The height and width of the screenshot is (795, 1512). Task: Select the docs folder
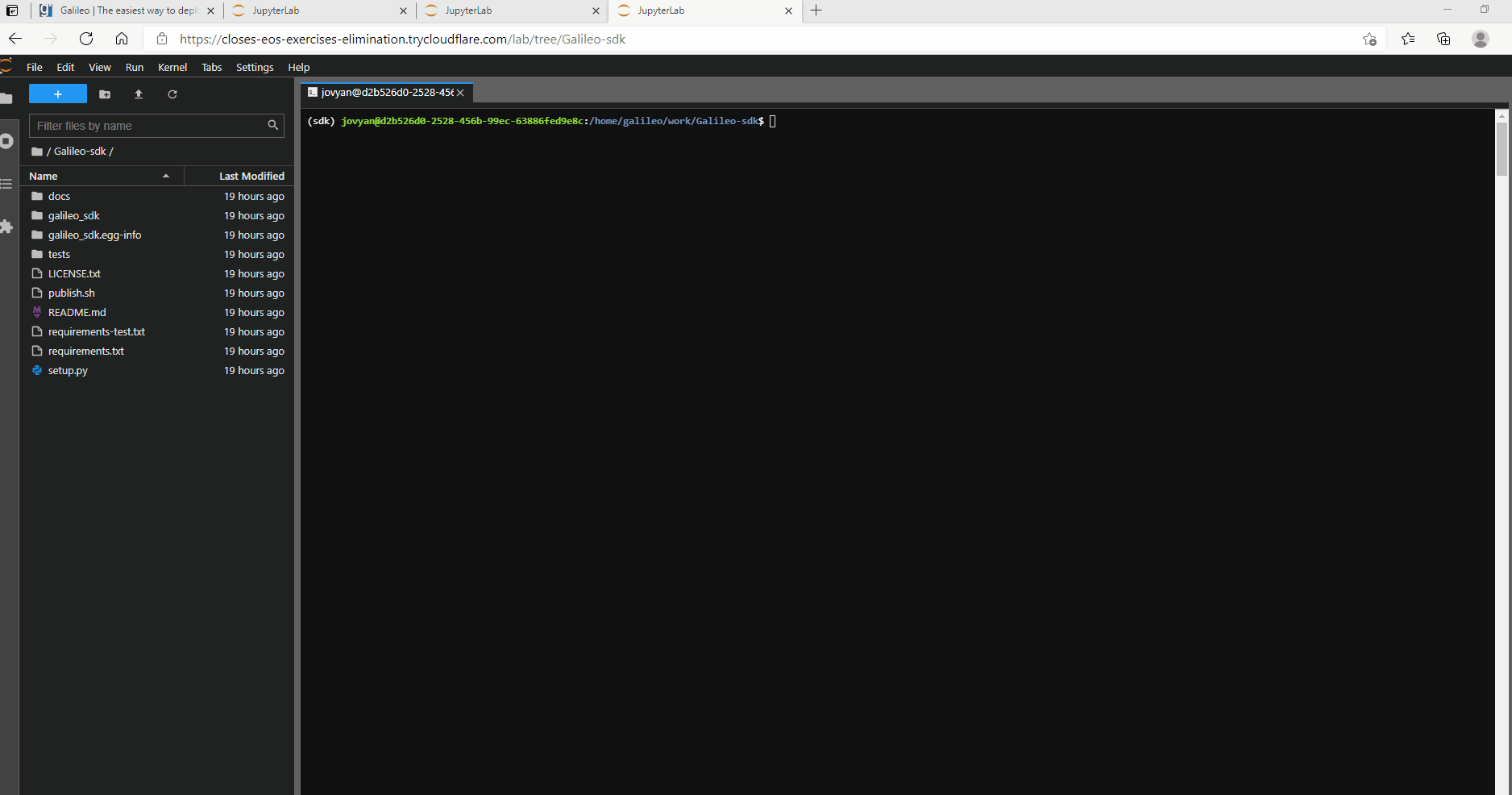click(x=157, y=197)
